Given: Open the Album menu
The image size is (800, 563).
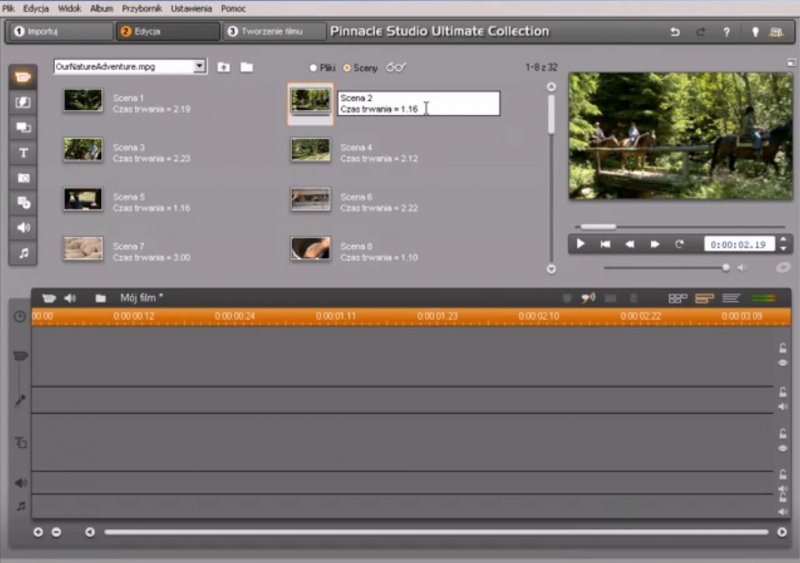Looking at the screenshot, I should [102, 9].
